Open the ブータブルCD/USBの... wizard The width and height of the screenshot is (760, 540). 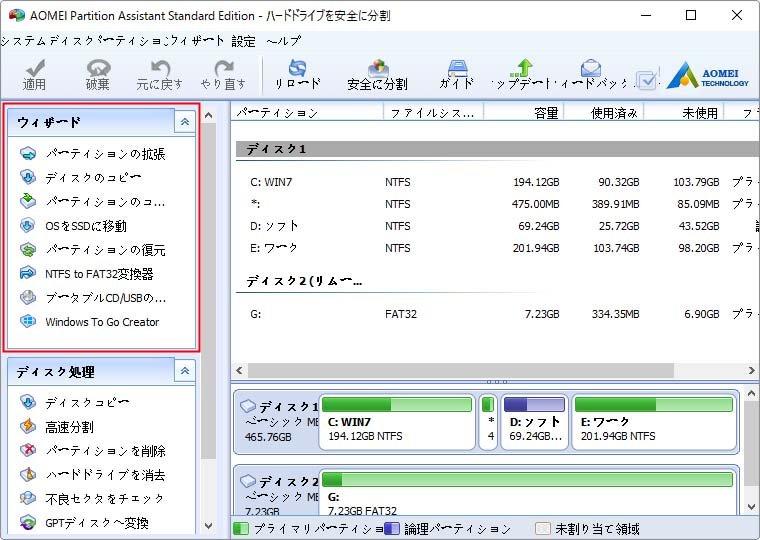[92, 298]
